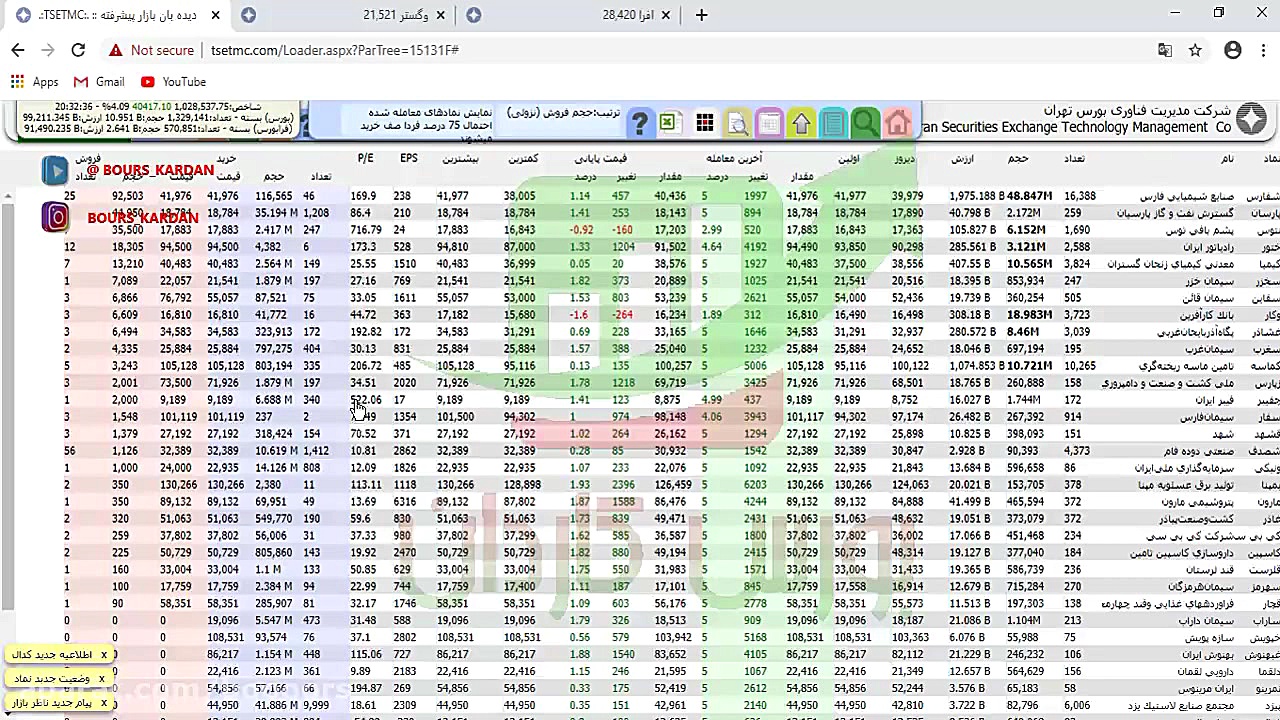This screenshot has width=1280, height=720.
Task: Open the Gmail bookmark
Action: (99, 82)
